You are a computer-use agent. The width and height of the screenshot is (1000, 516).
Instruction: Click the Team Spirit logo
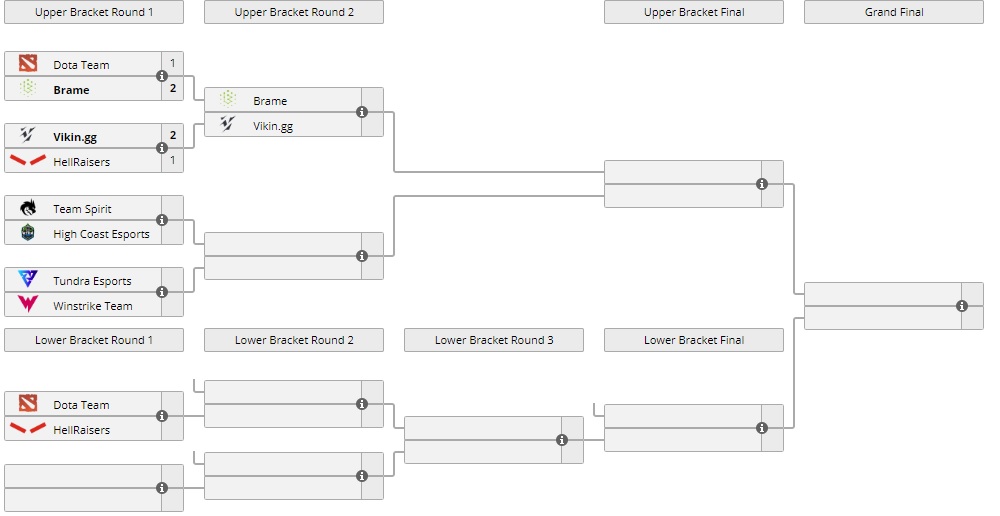28,208
